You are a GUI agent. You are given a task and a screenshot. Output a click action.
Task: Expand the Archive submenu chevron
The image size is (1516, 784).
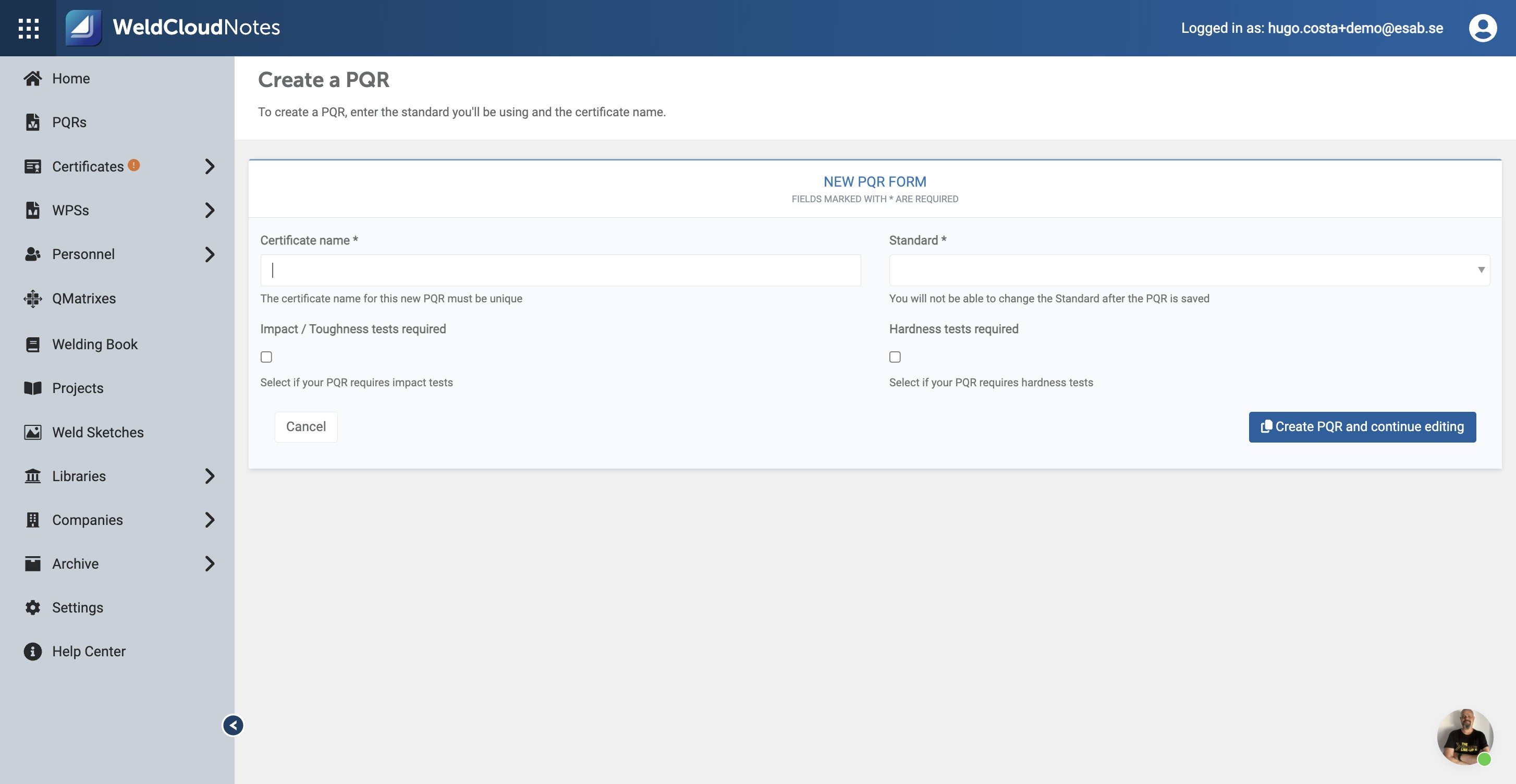pos(210,563)
